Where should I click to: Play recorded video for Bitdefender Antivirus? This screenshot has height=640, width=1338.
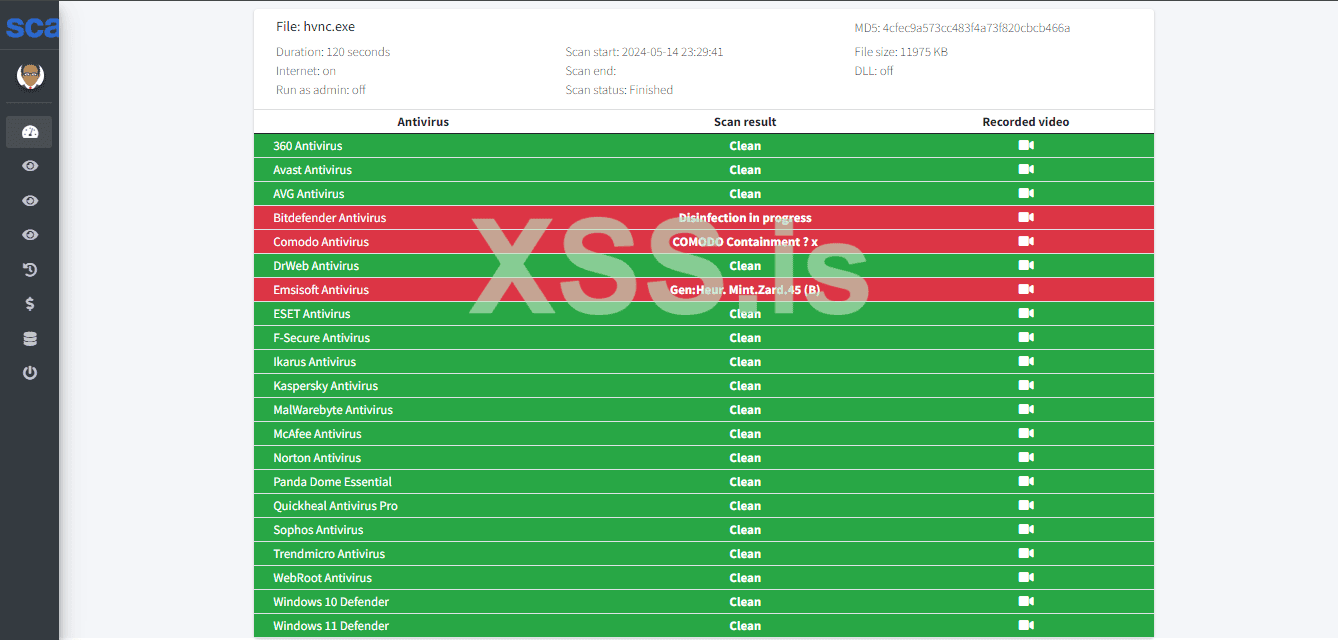1026,217
